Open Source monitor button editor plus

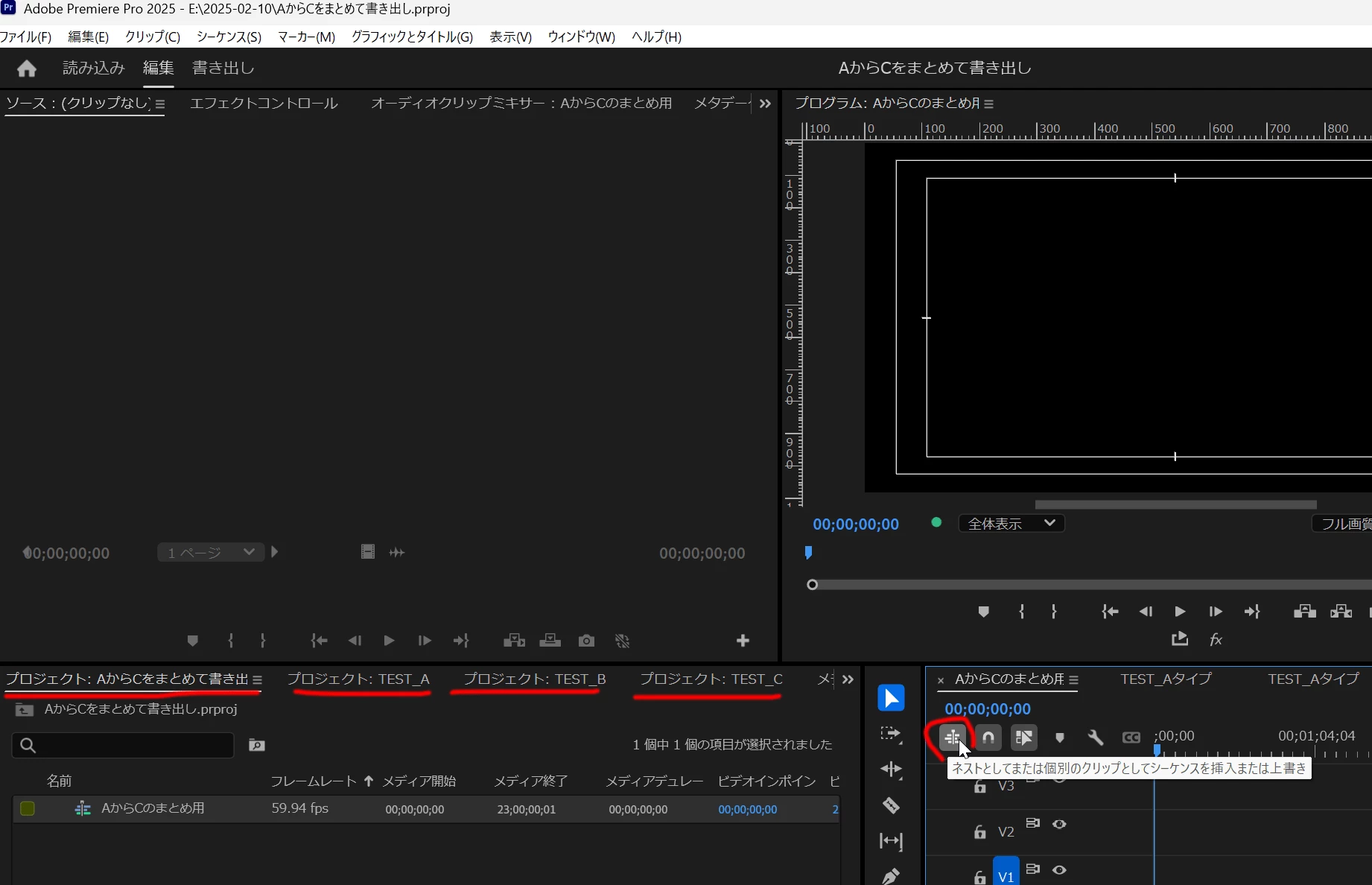pos(743,641)
